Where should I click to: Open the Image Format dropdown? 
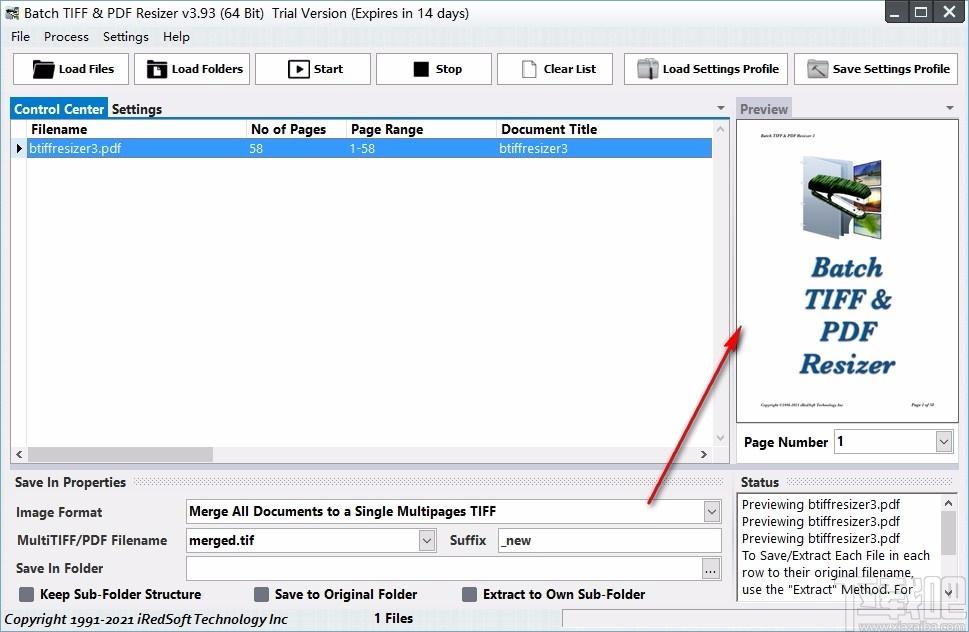pos(712,512)
